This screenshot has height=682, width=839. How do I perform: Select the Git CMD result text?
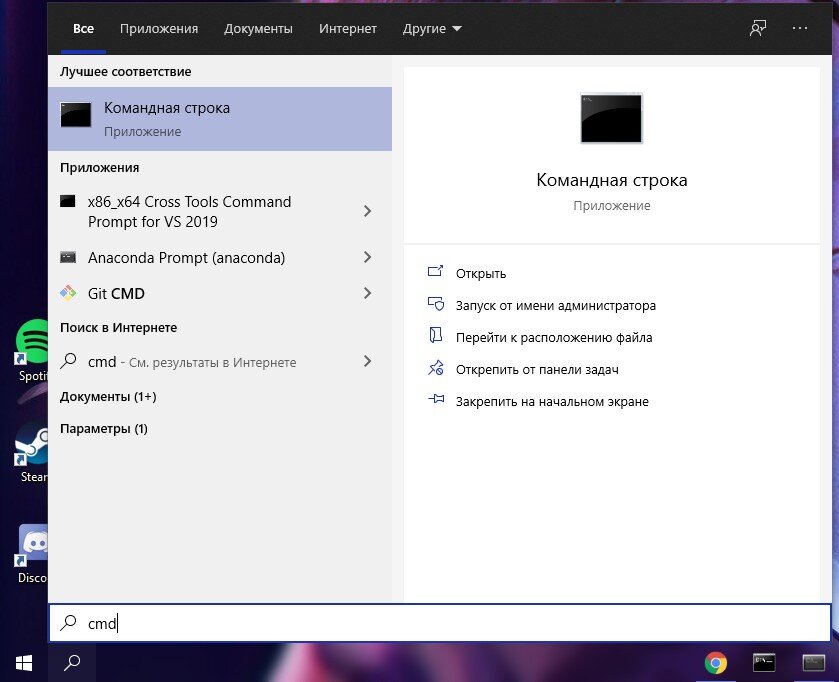116,294
